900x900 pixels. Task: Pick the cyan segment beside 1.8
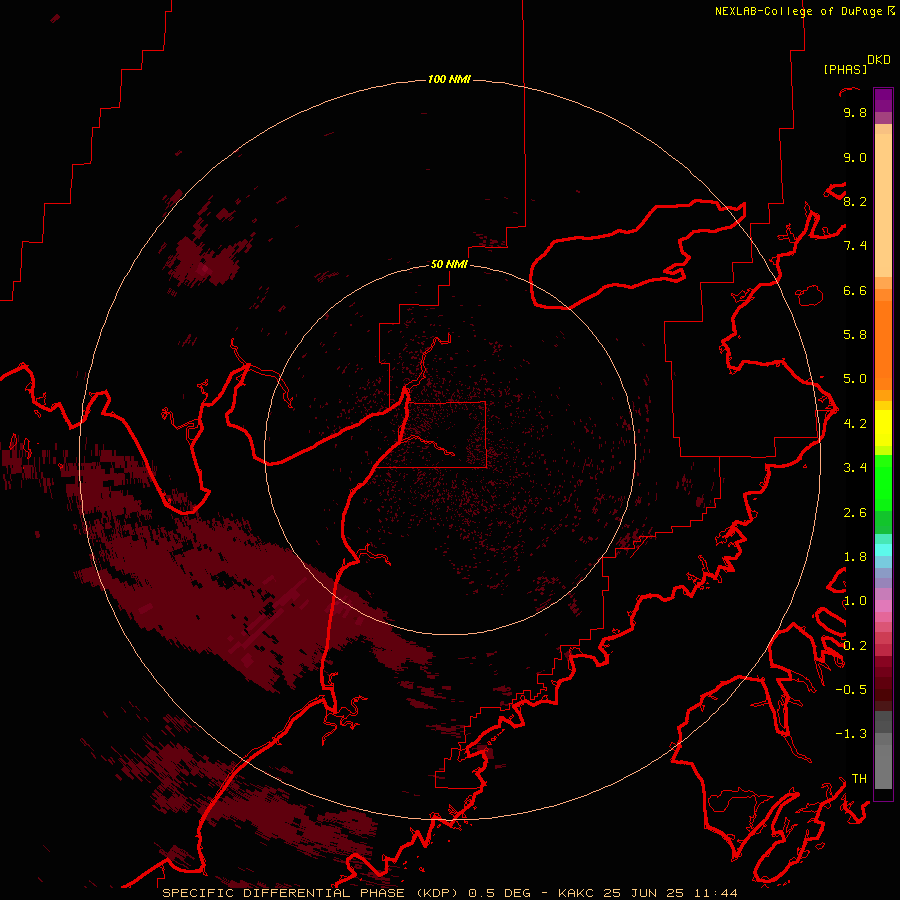883,550
